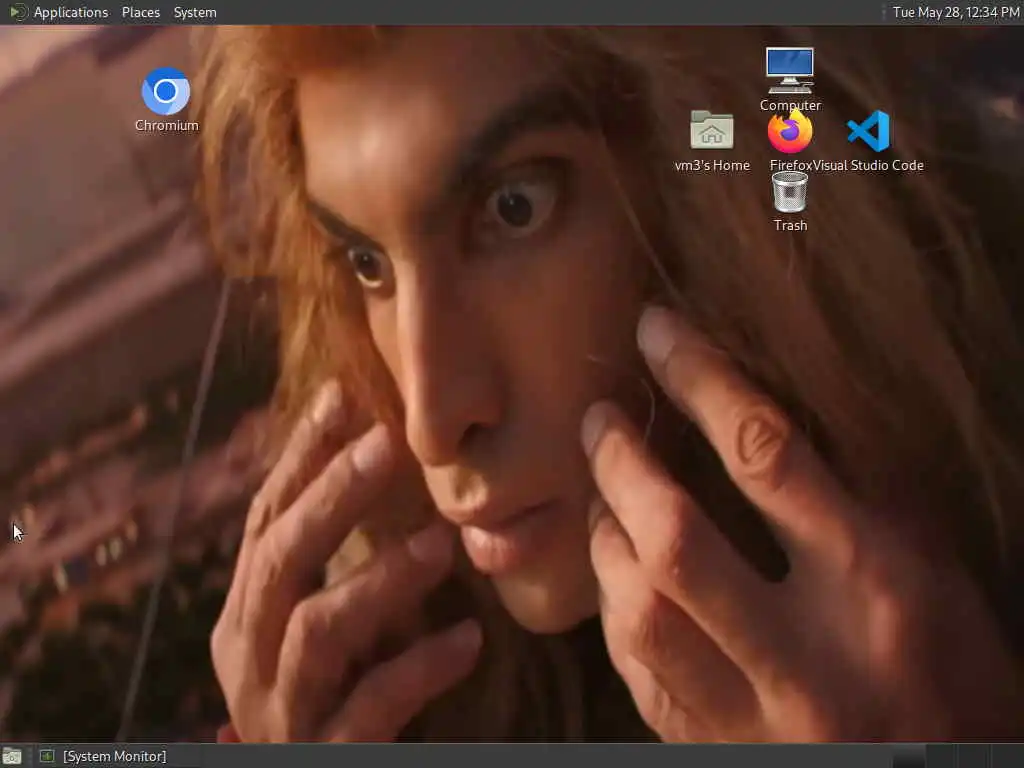The image size is (1024, 768).
Task: Click the MATE logo beside Applications
Action: point(18,12)
